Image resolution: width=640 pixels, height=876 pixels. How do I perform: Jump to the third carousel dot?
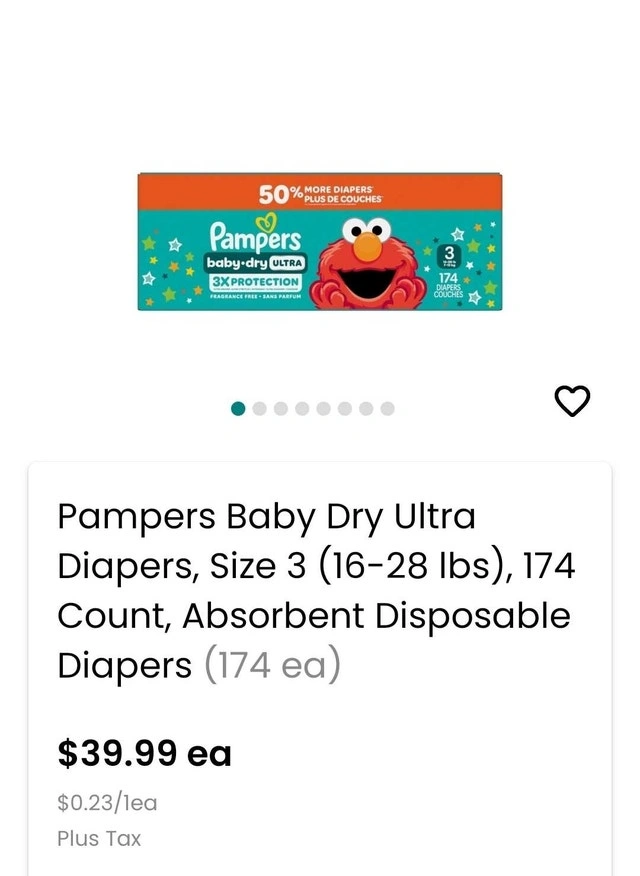coord(281,408)
